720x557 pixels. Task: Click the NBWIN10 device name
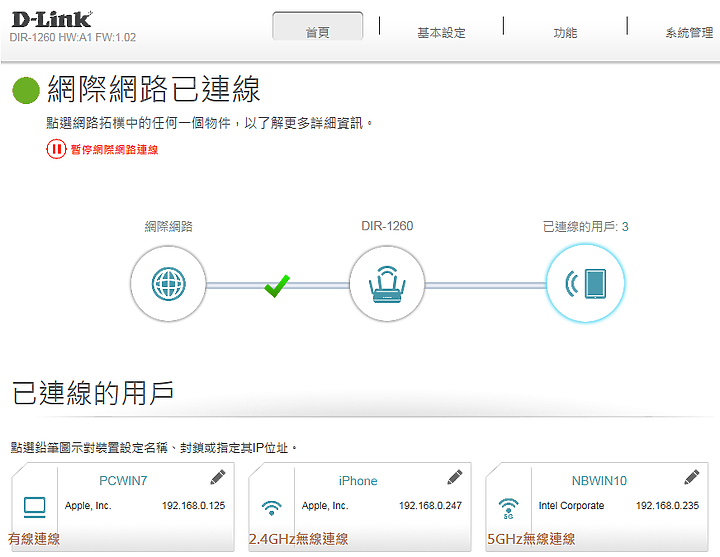click(599, 481)
